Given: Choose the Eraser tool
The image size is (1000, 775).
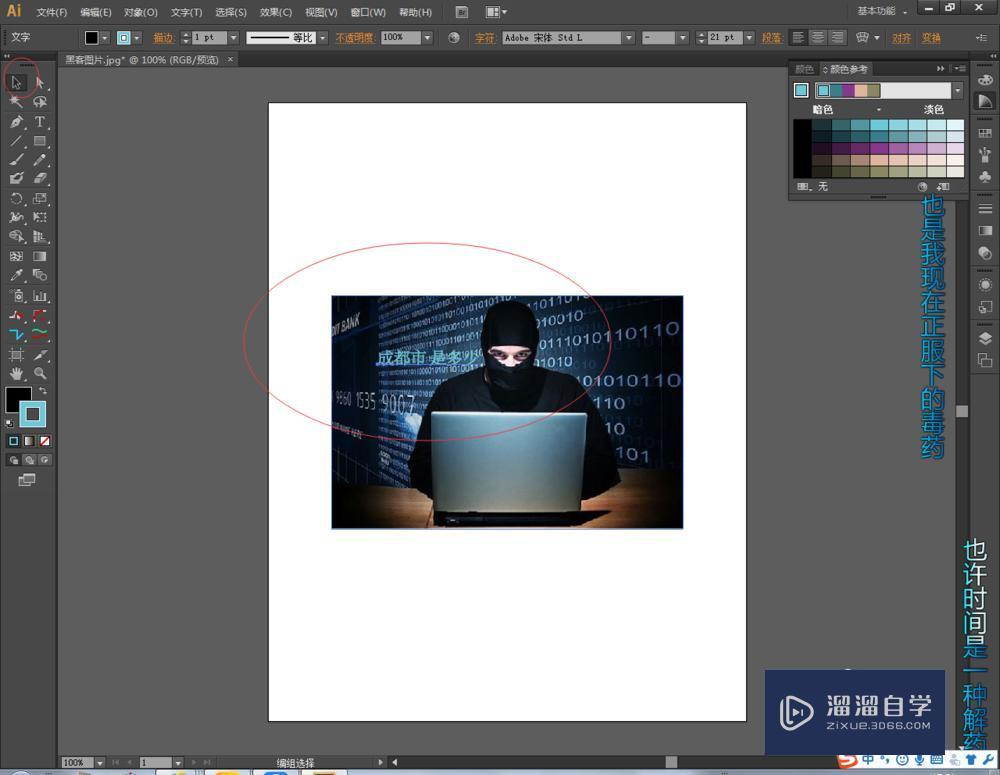Looking at the screenshot, I should point(40,179).
